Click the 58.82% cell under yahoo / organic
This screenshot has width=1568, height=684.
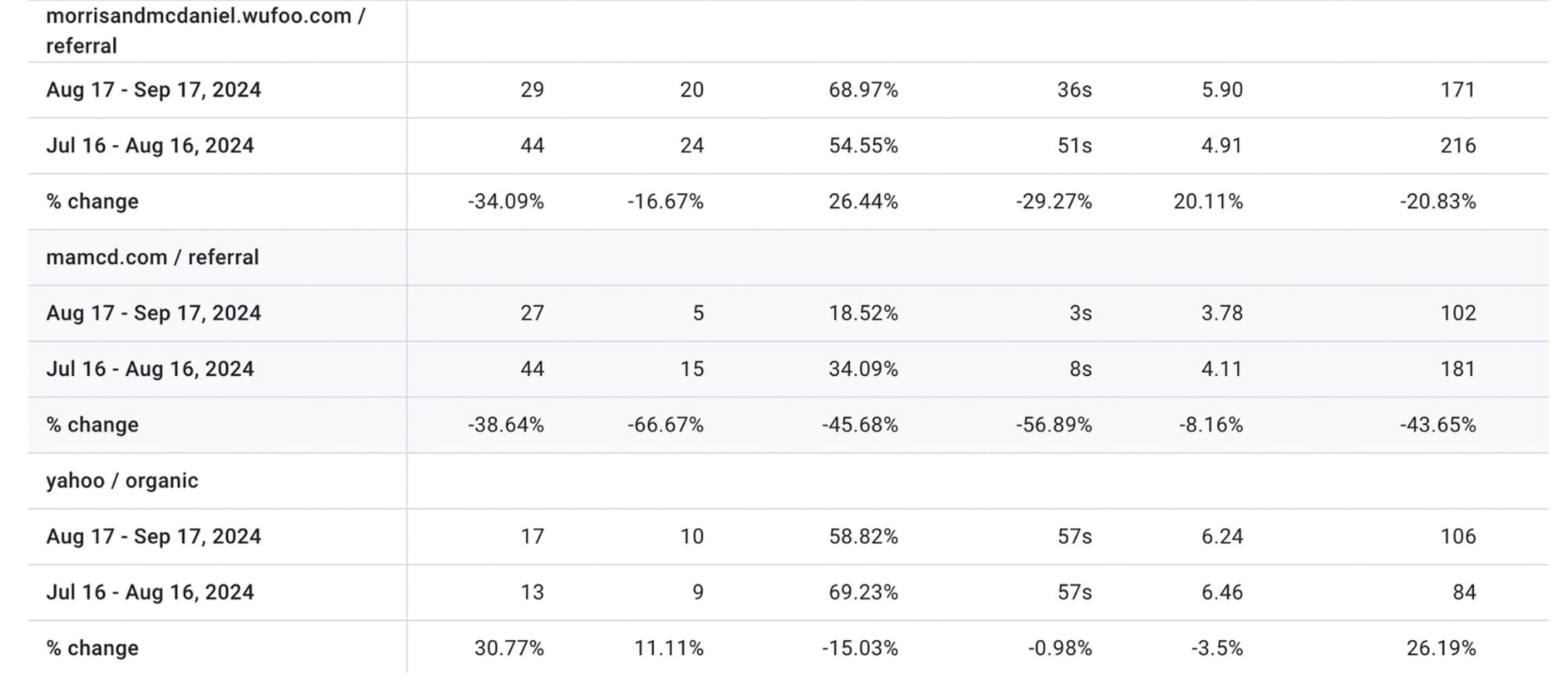click(863, 537)
